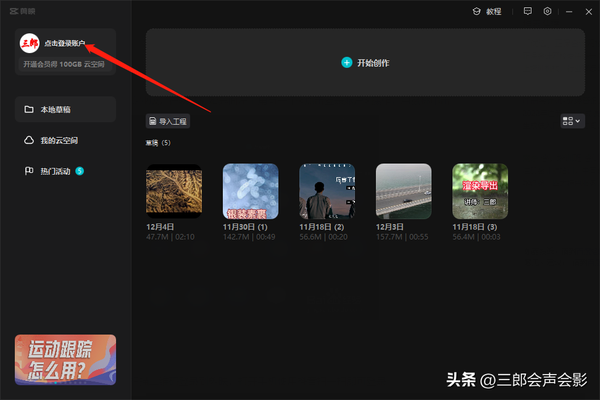Open the 11月30日 (1) draft thumbnail

[x=251, y=191]
